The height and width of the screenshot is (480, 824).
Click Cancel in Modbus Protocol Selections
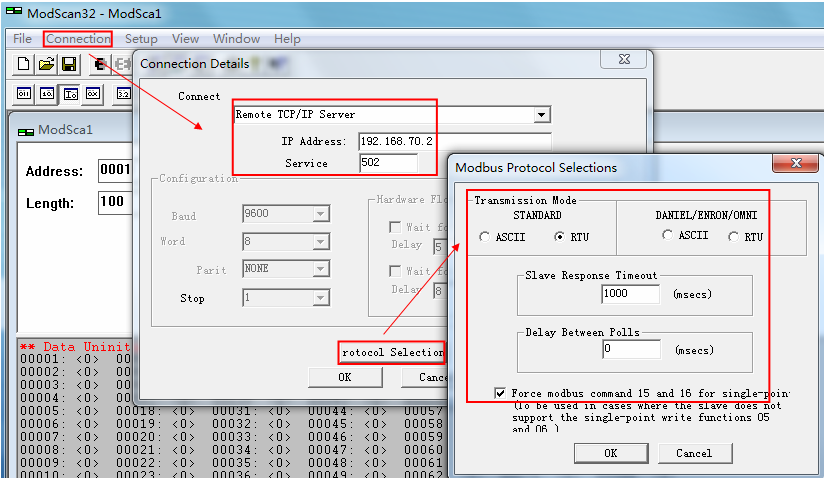(x=694, y=453)
